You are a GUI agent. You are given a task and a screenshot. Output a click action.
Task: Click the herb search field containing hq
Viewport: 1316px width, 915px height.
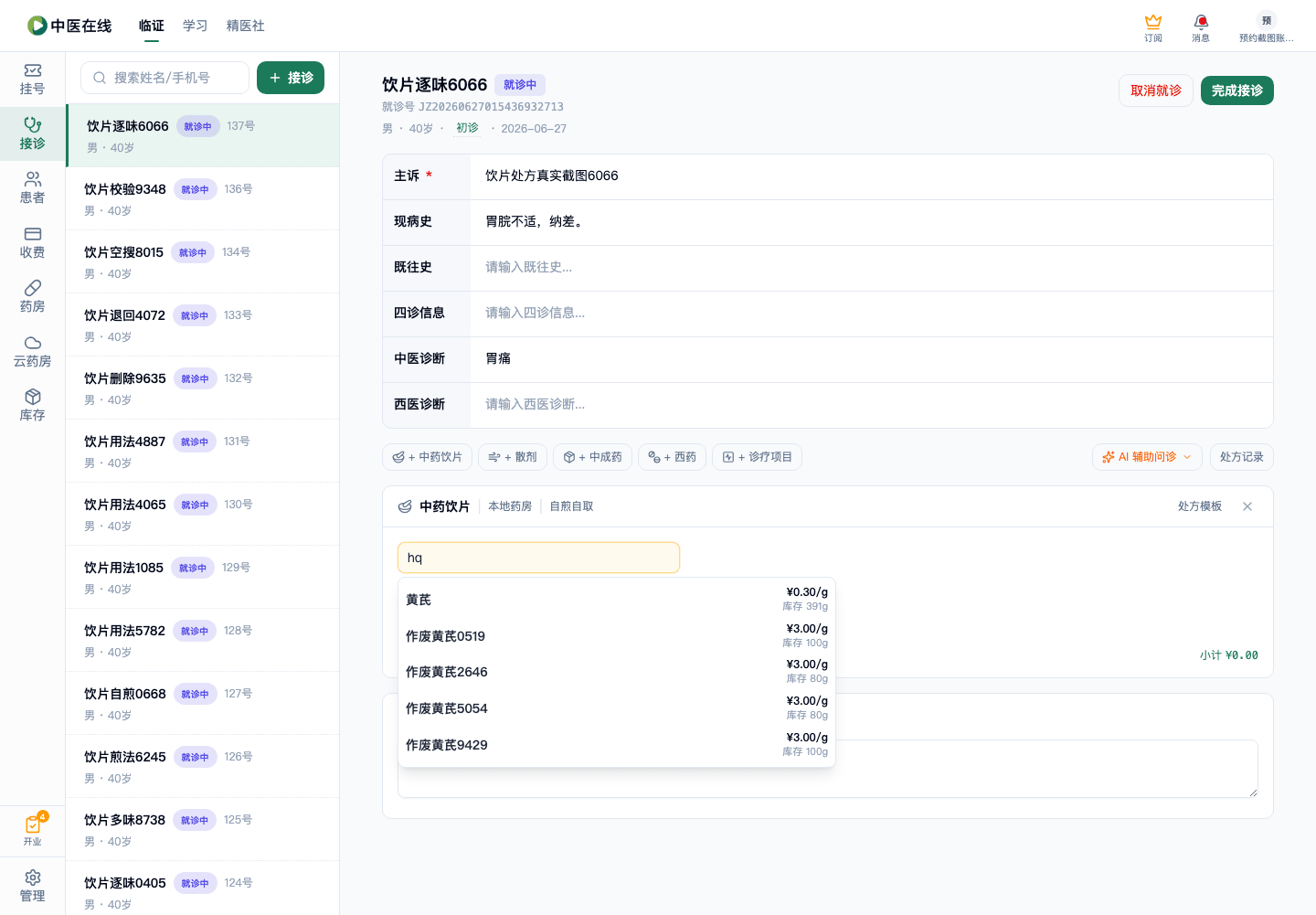pyautogui.click(x=538, y=558)
